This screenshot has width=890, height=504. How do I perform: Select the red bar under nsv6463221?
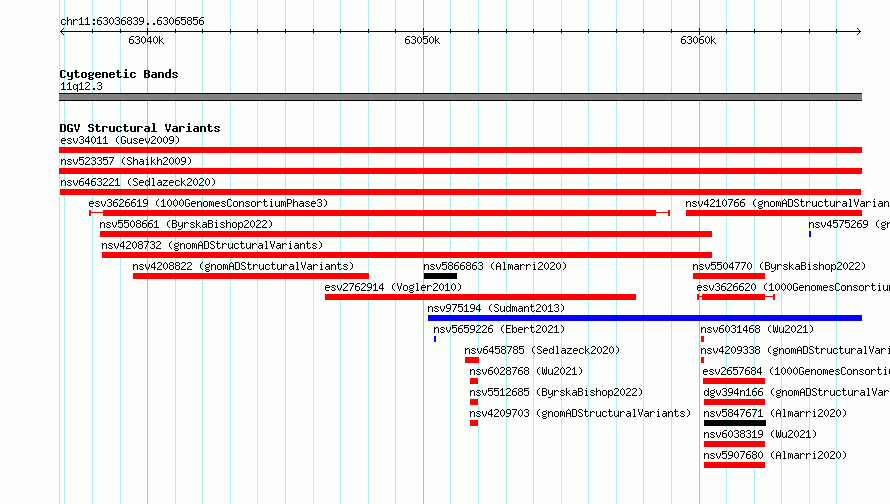point(460,192)
